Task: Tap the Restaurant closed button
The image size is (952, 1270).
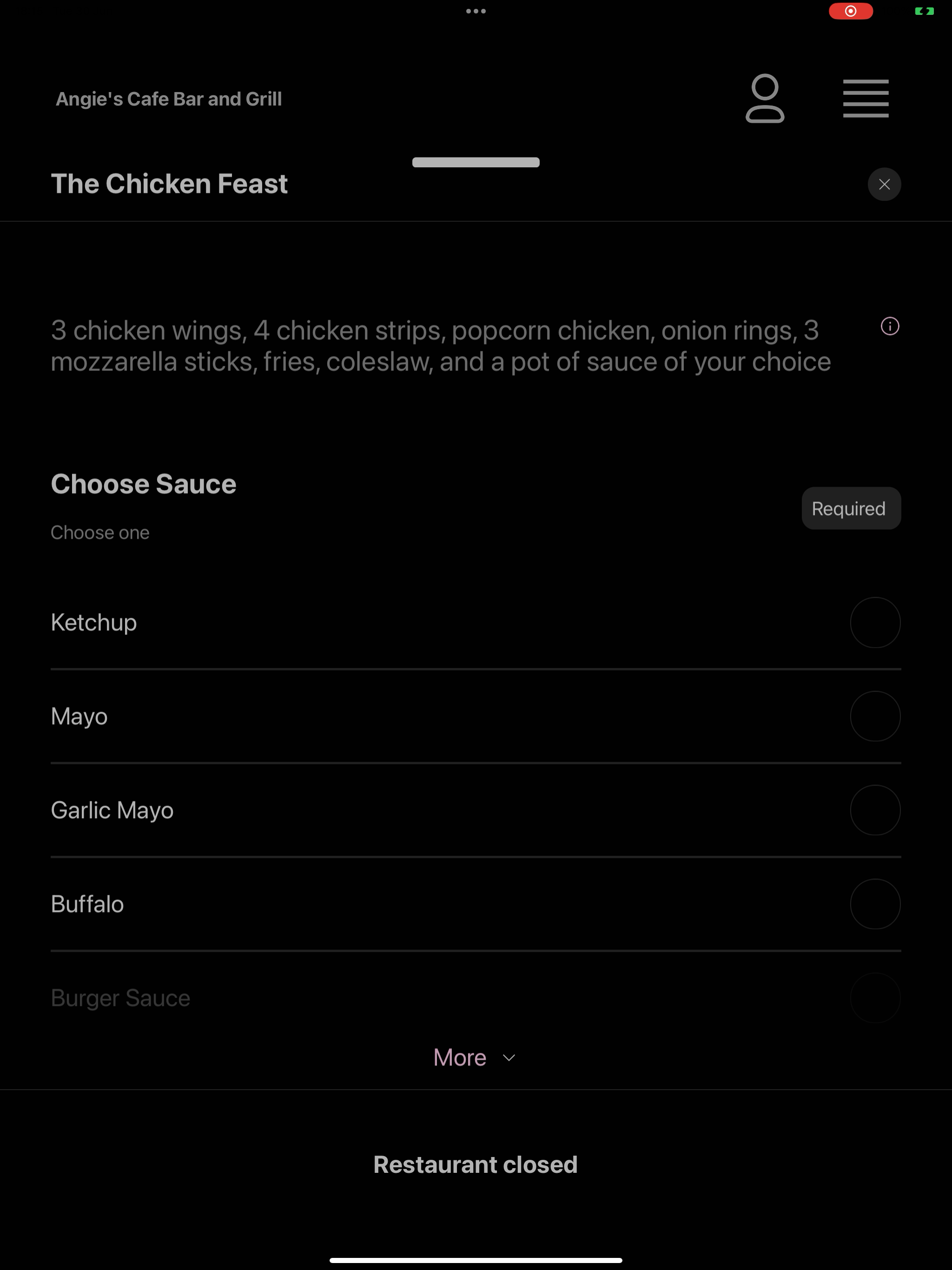Action: coord(476,1164)
